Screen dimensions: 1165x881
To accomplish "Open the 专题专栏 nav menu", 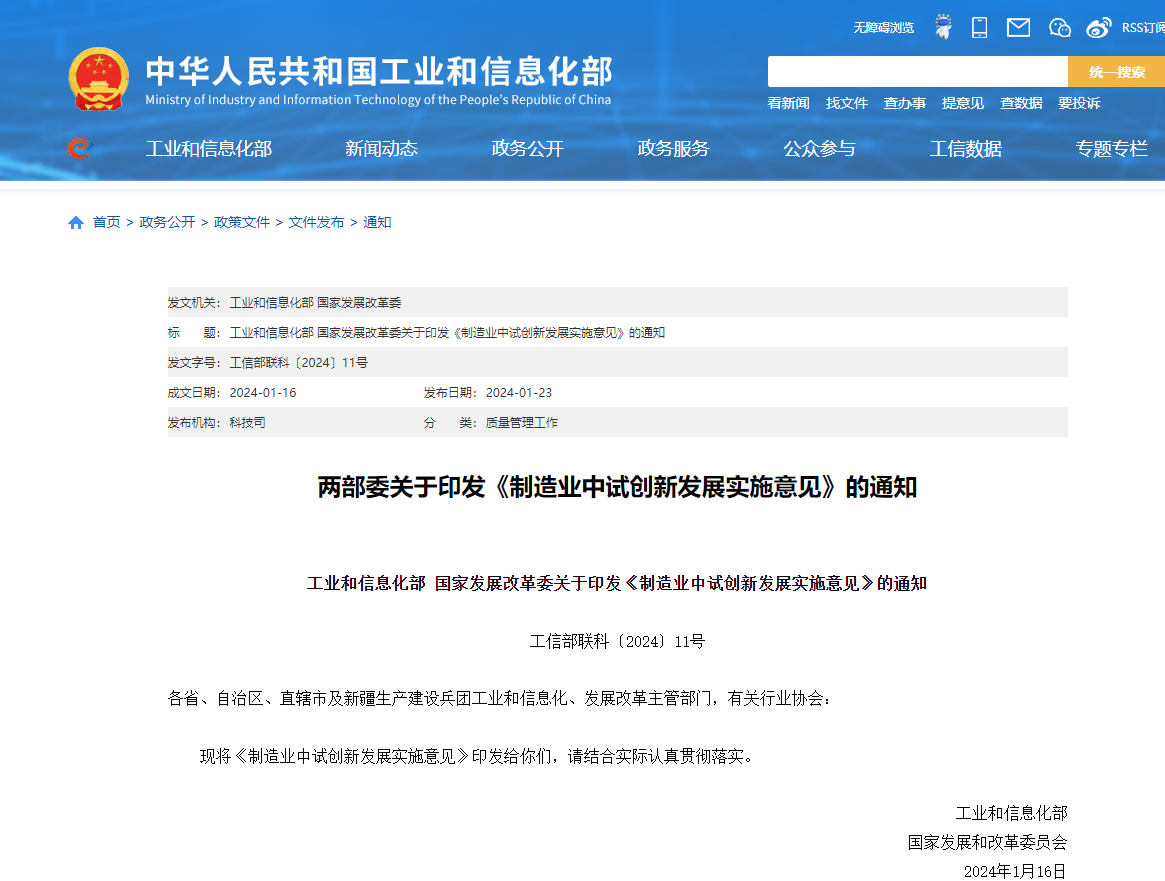I will [x=1112, y=149].
